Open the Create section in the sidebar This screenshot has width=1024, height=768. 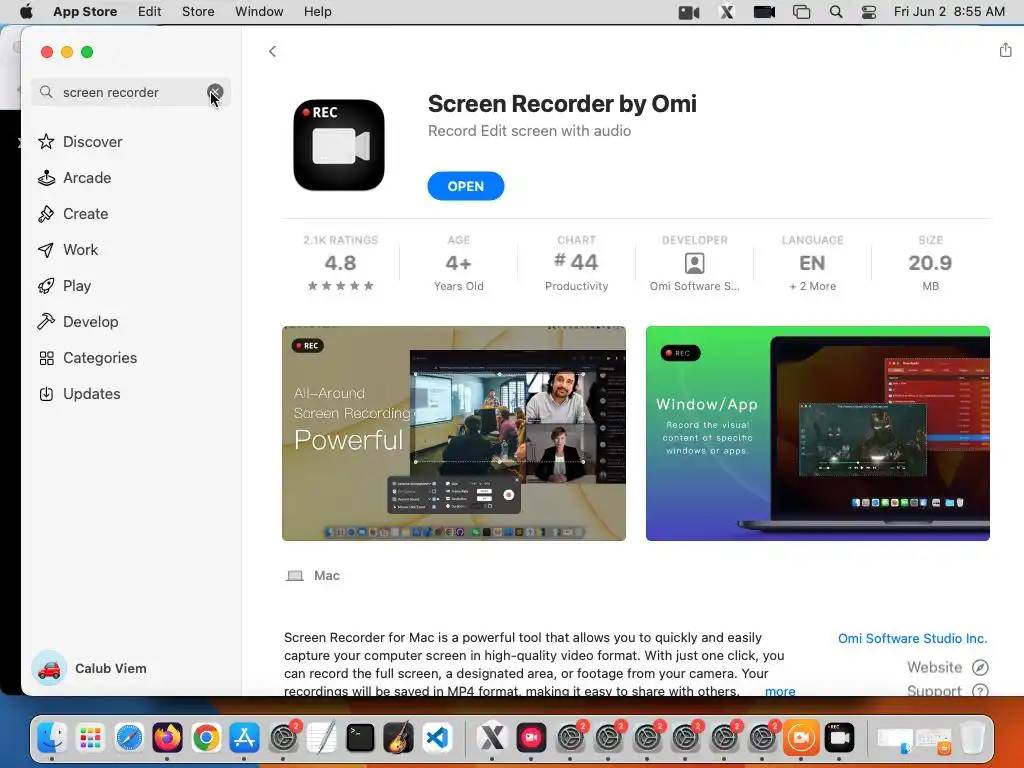pos(73,214)
